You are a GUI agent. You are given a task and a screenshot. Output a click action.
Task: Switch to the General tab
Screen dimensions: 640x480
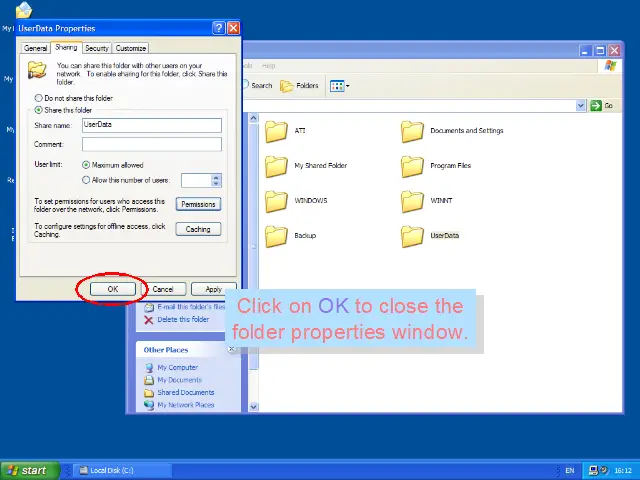click(x=36, y=48)
